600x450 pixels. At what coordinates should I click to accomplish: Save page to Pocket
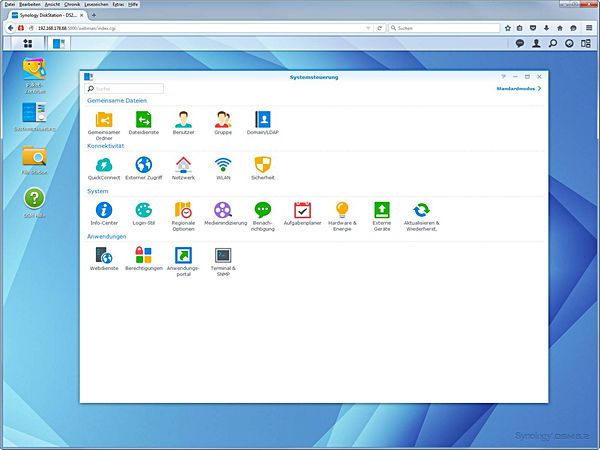pos(533,28)
